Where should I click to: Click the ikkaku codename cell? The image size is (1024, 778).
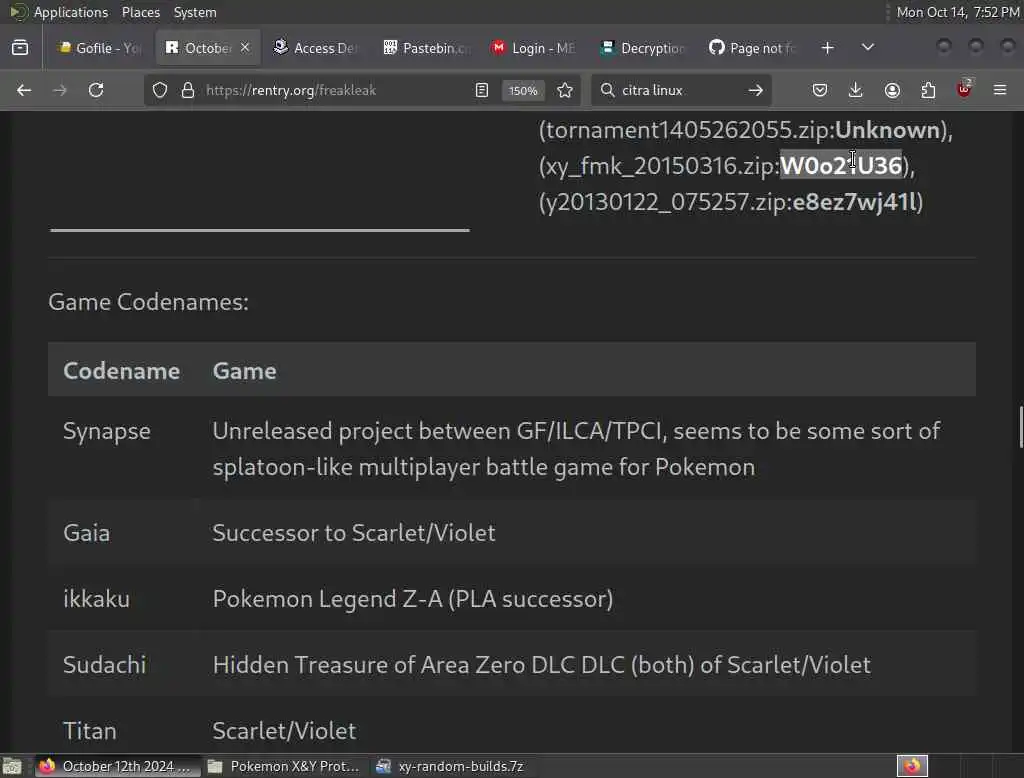pyautogui.click(x=97, y=599)
